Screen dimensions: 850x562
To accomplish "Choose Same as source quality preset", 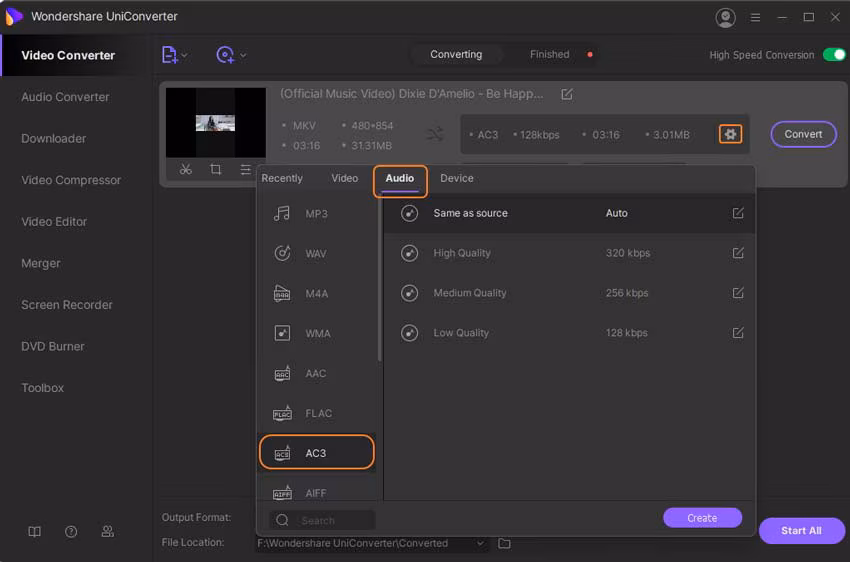I will (x=569, y=213).
